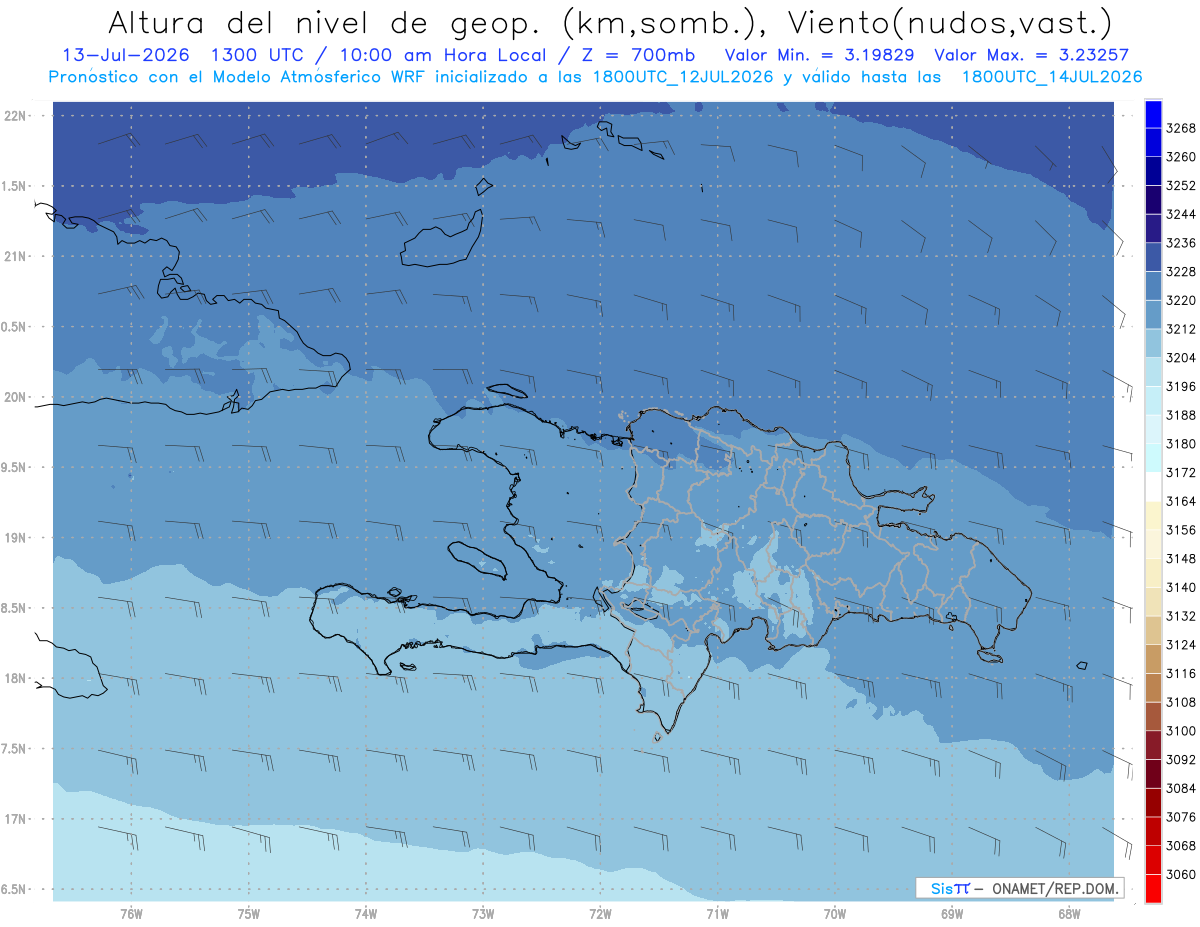Click the '19N' latitude label

15,538
